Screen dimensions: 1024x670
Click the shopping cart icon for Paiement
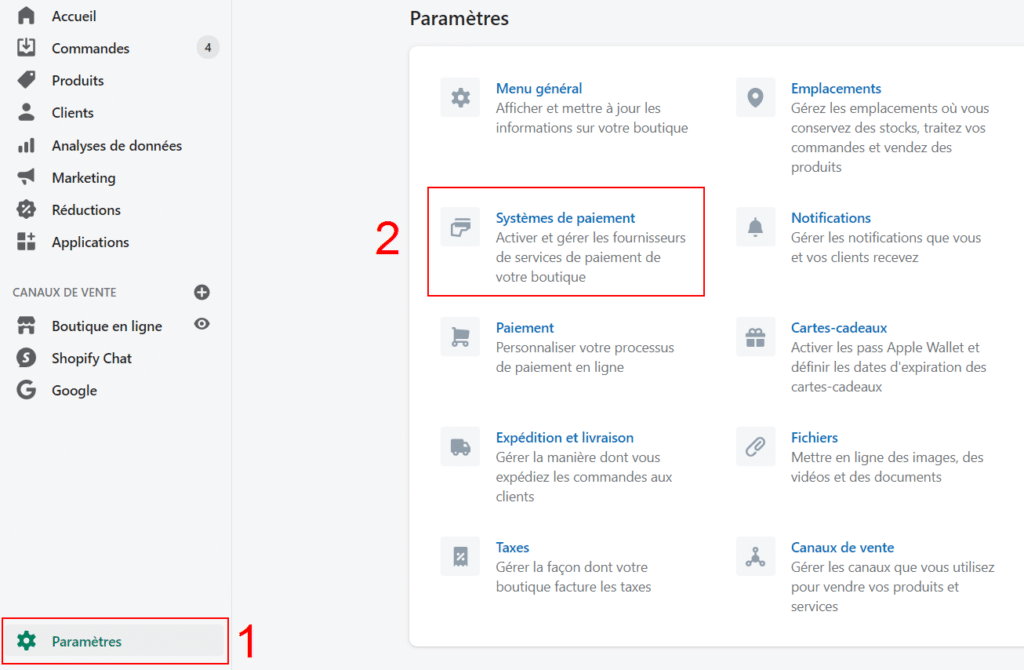(x=460, y=337)
